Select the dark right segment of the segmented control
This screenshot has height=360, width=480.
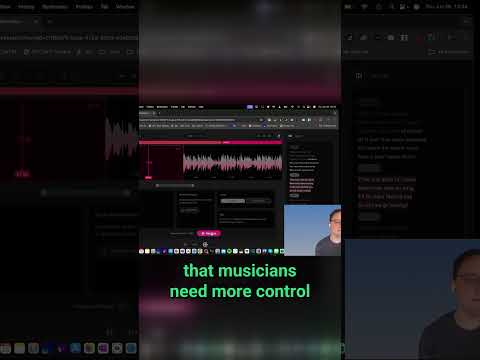(x=258, y=201)
